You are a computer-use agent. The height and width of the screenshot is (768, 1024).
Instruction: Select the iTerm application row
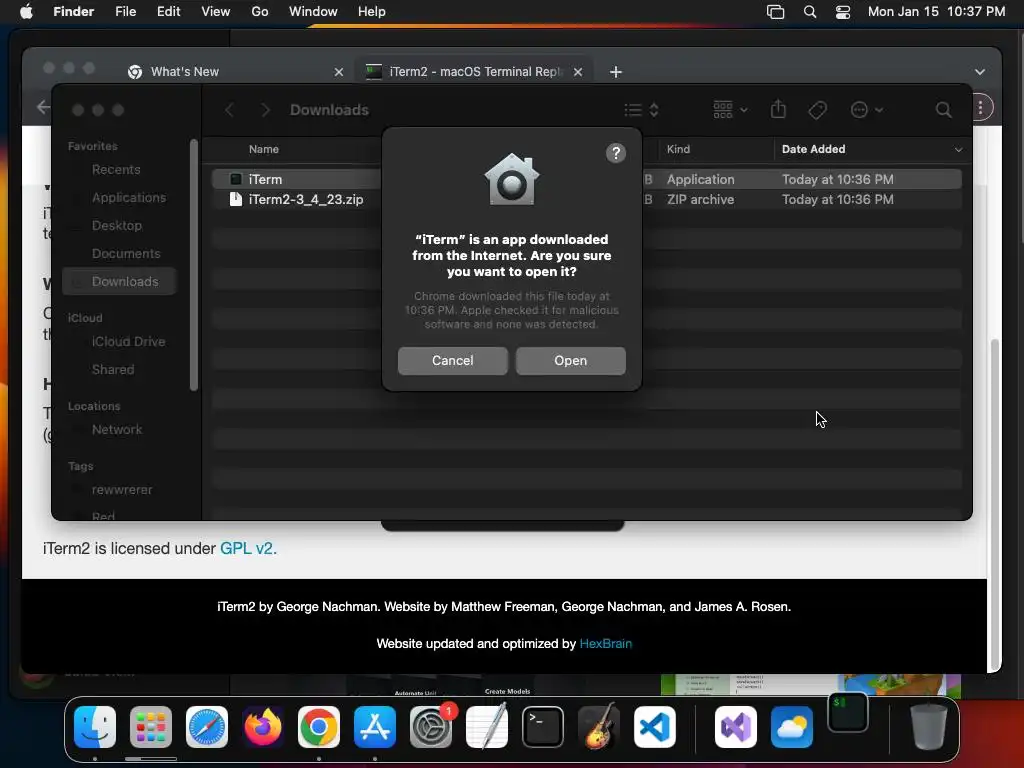pyautogui.click(x=586, y=179)
